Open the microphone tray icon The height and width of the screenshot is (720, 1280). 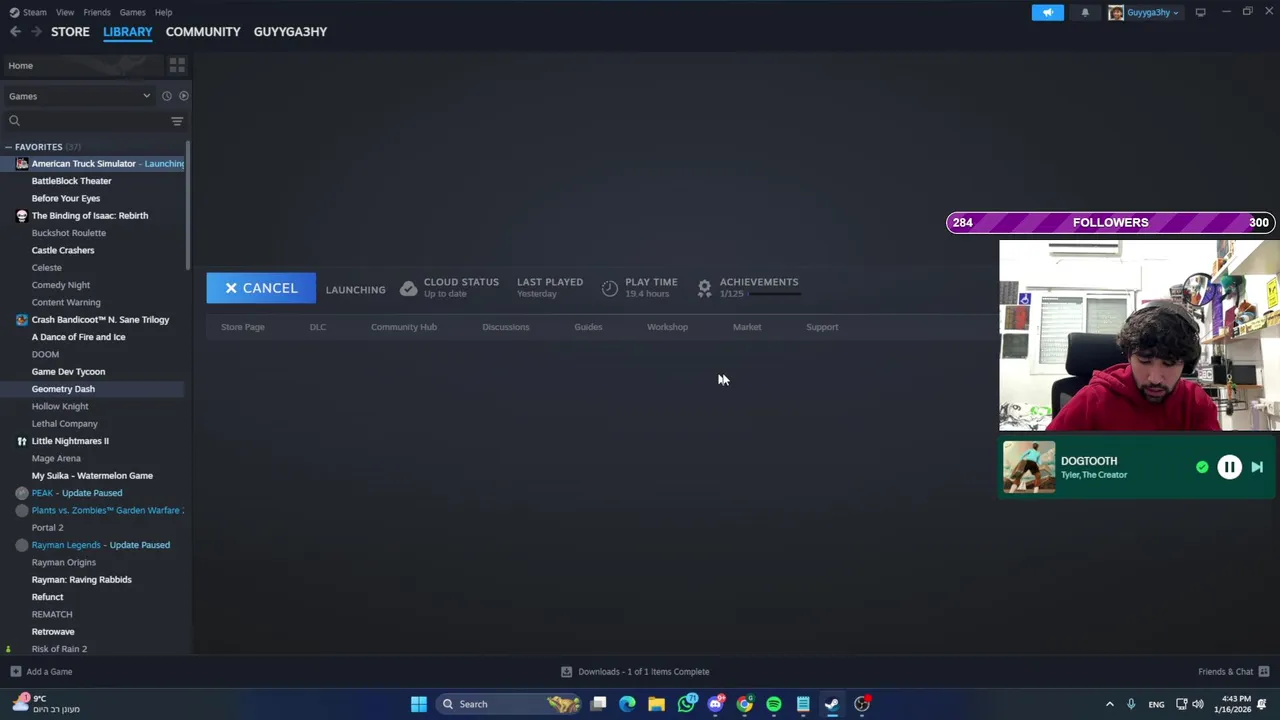pos(1131,704)
